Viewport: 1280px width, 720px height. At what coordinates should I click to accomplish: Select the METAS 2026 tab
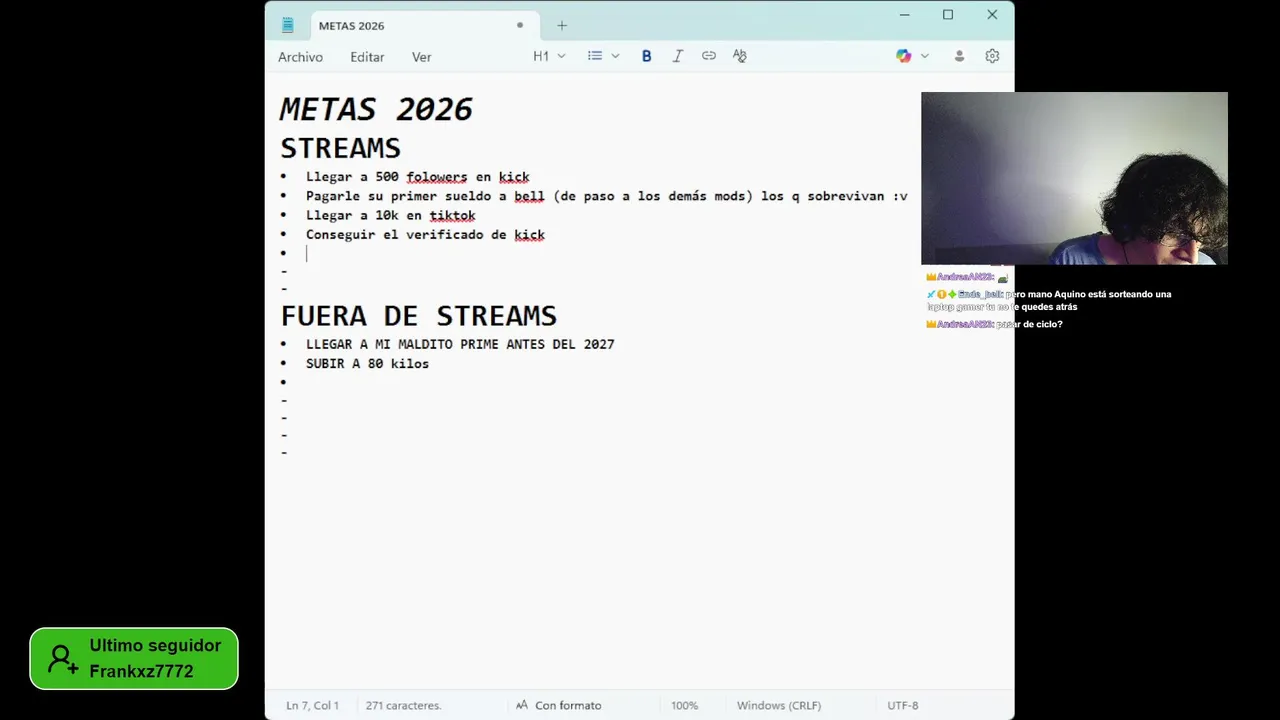point(425,25)
